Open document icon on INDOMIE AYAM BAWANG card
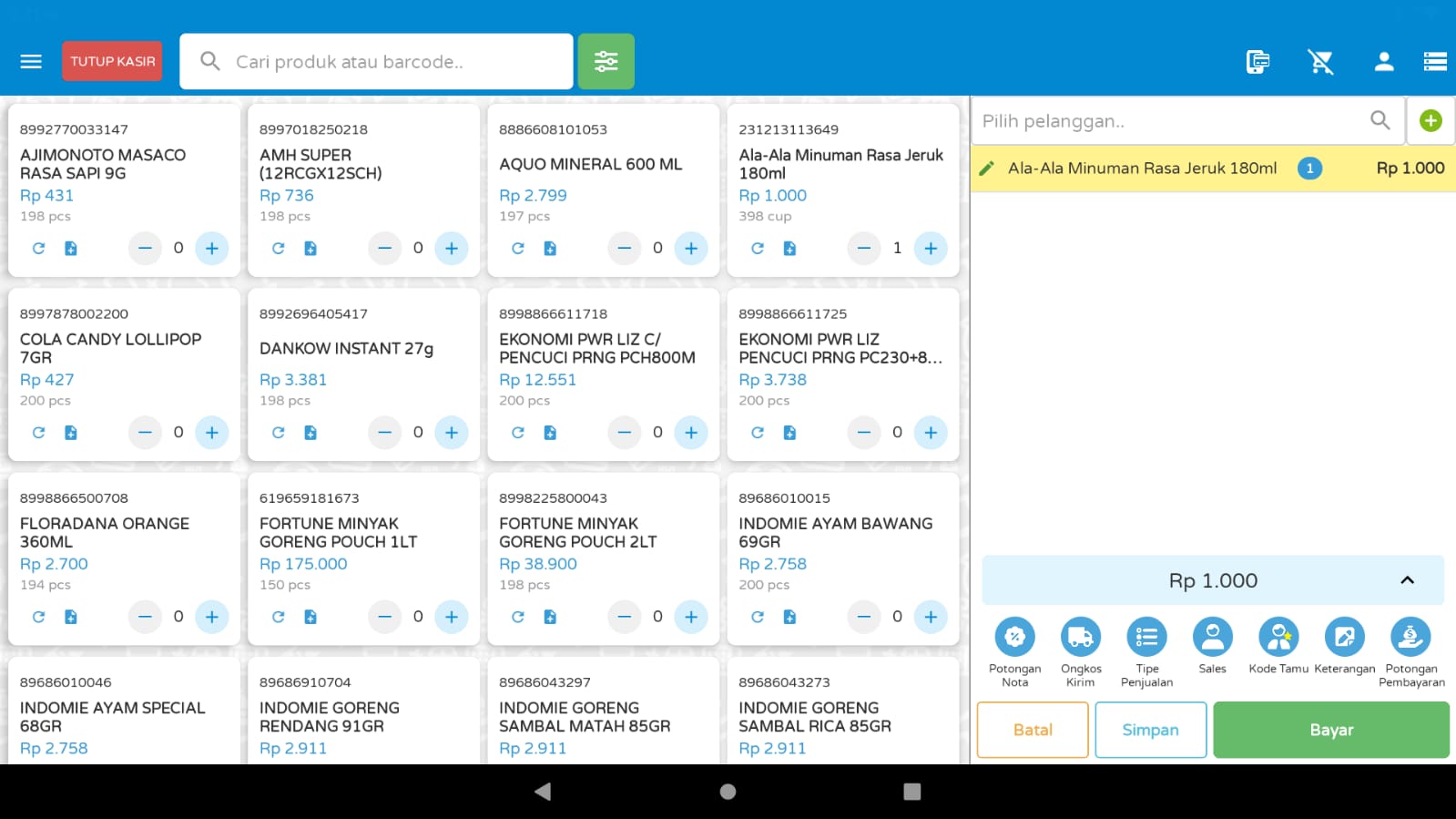The height and width of the screenshot is (819, 1456). [789, 617]
